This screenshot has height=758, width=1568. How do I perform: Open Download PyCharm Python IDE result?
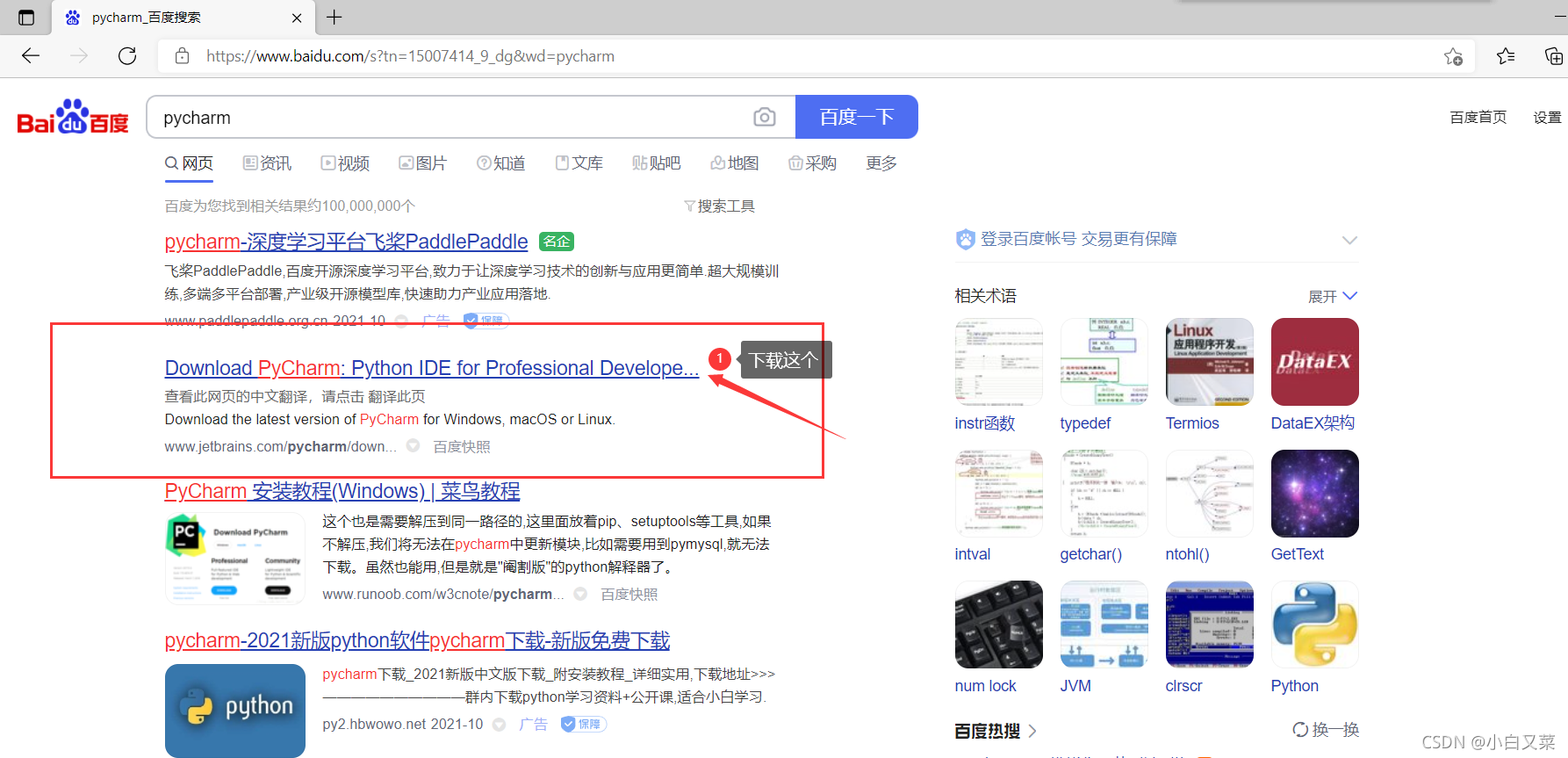432,368
